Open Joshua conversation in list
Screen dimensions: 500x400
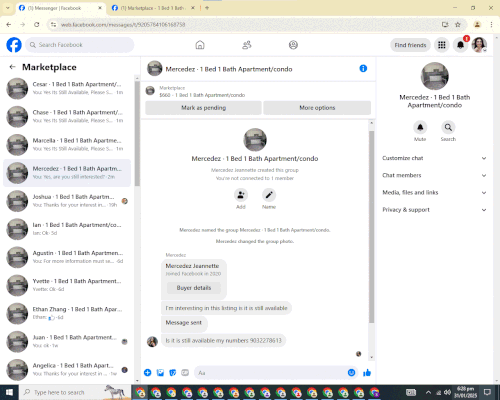[x=67, y=201]
